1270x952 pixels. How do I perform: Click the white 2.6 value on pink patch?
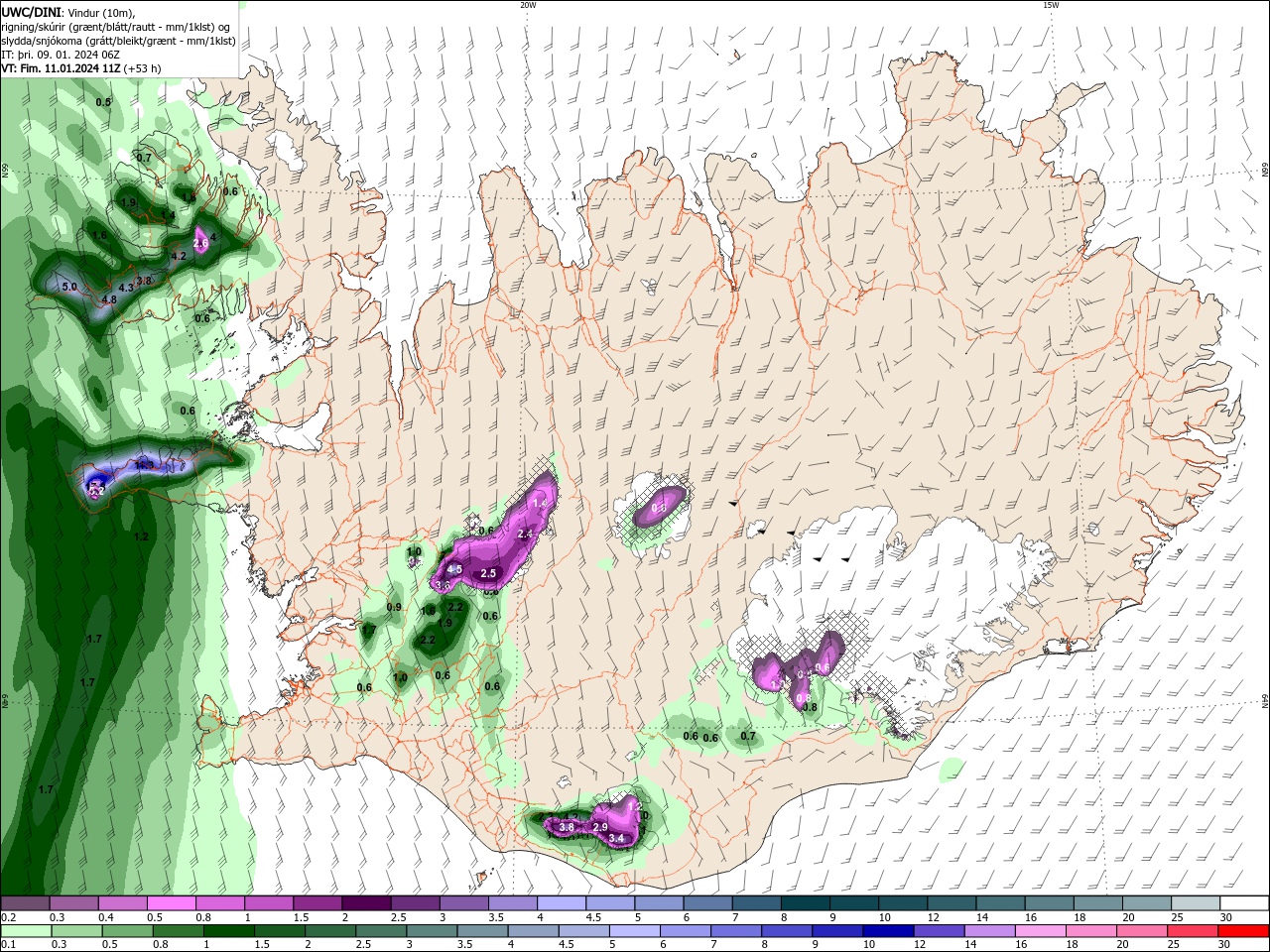click(x=200, y=243)
